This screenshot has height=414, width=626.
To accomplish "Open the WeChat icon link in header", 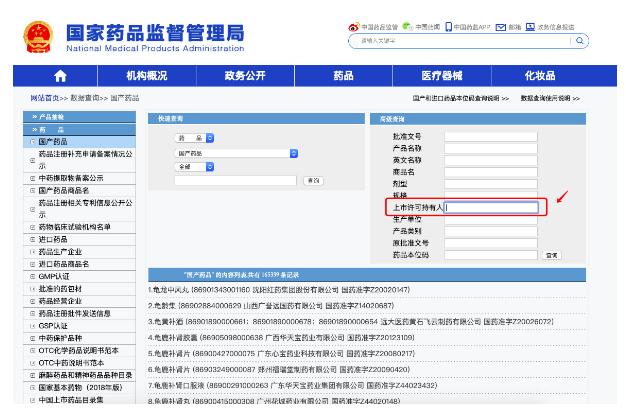I will pos(407,26).
